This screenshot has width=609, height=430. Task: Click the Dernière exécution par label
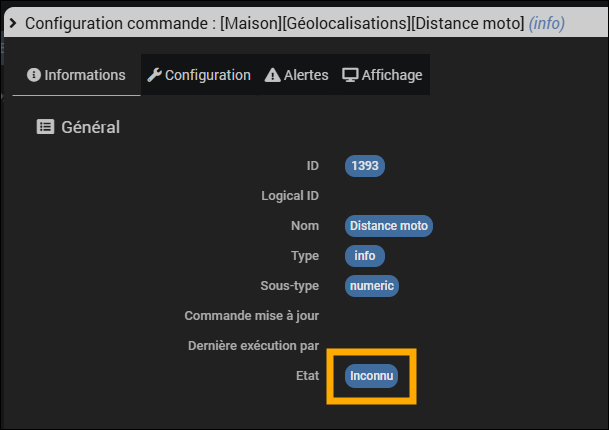[253, 346]
